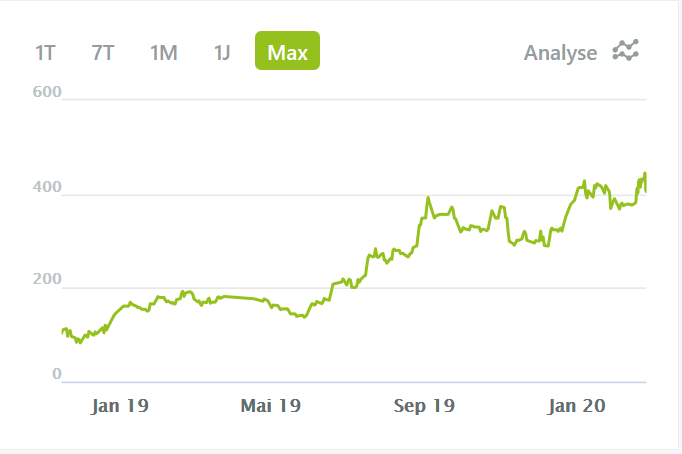Screen dimensions: 682x454
Task: Click the Mai 19 axis label
Action: 271,406
